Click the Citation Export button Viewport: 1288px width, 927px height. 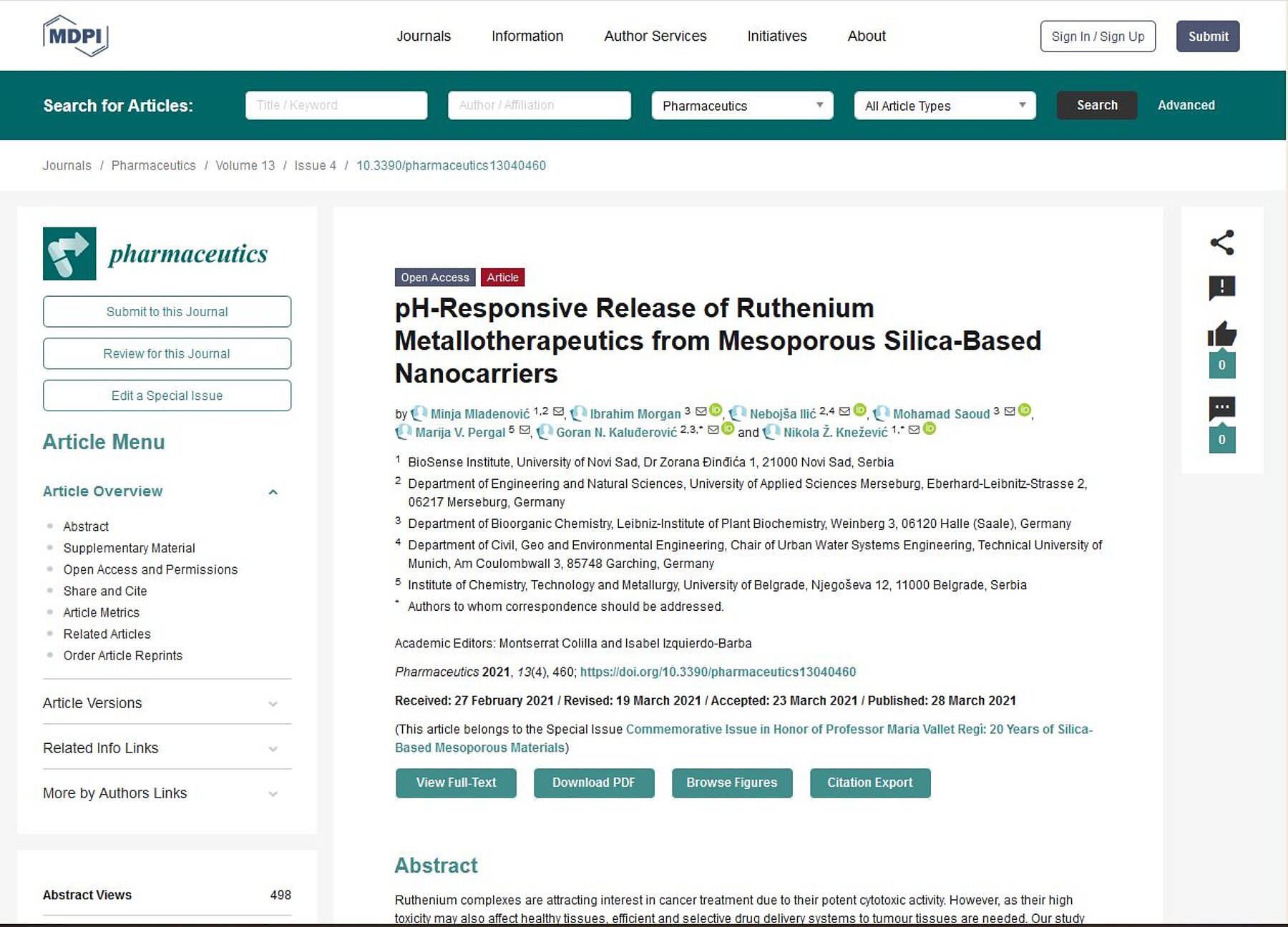[869, 783]
